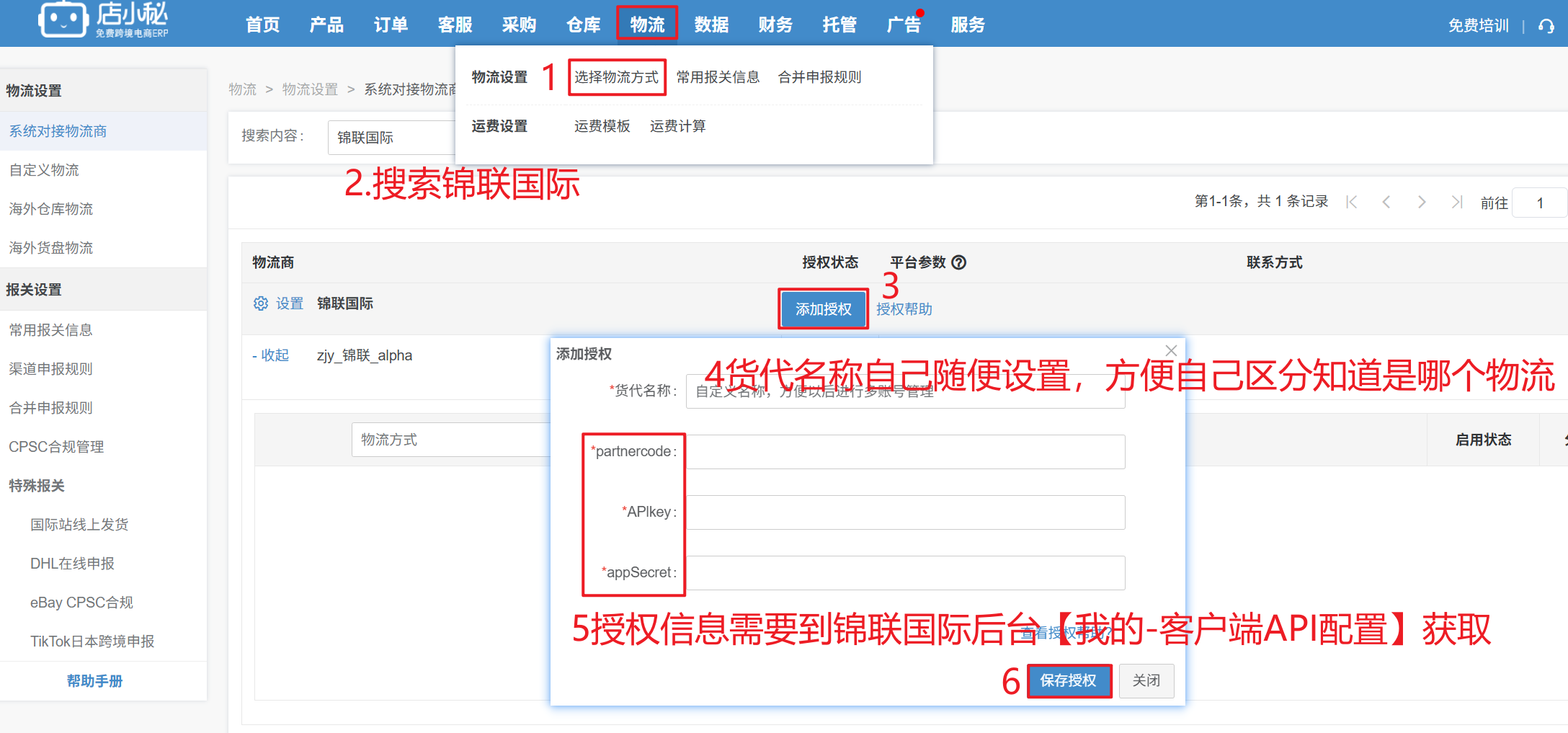The image size is (1568, 733).
Task: Close the 添加授权 dialog with X
Action: tap(1171, 350)
